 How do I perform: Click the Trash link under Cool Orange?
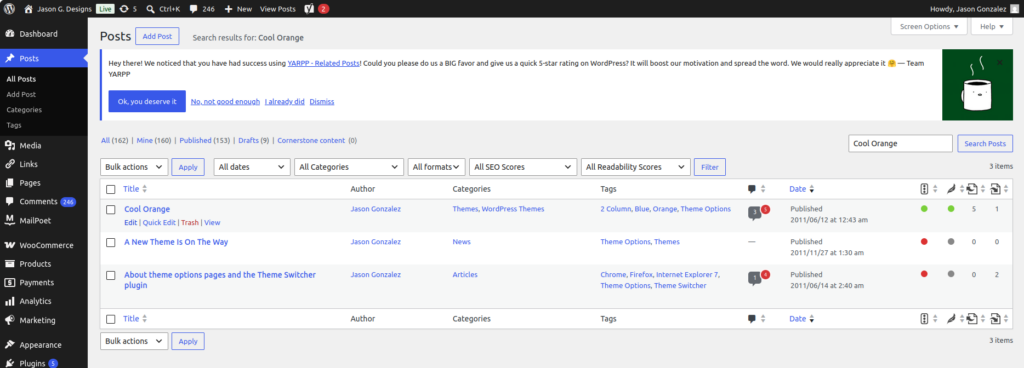tap(190, 222)
